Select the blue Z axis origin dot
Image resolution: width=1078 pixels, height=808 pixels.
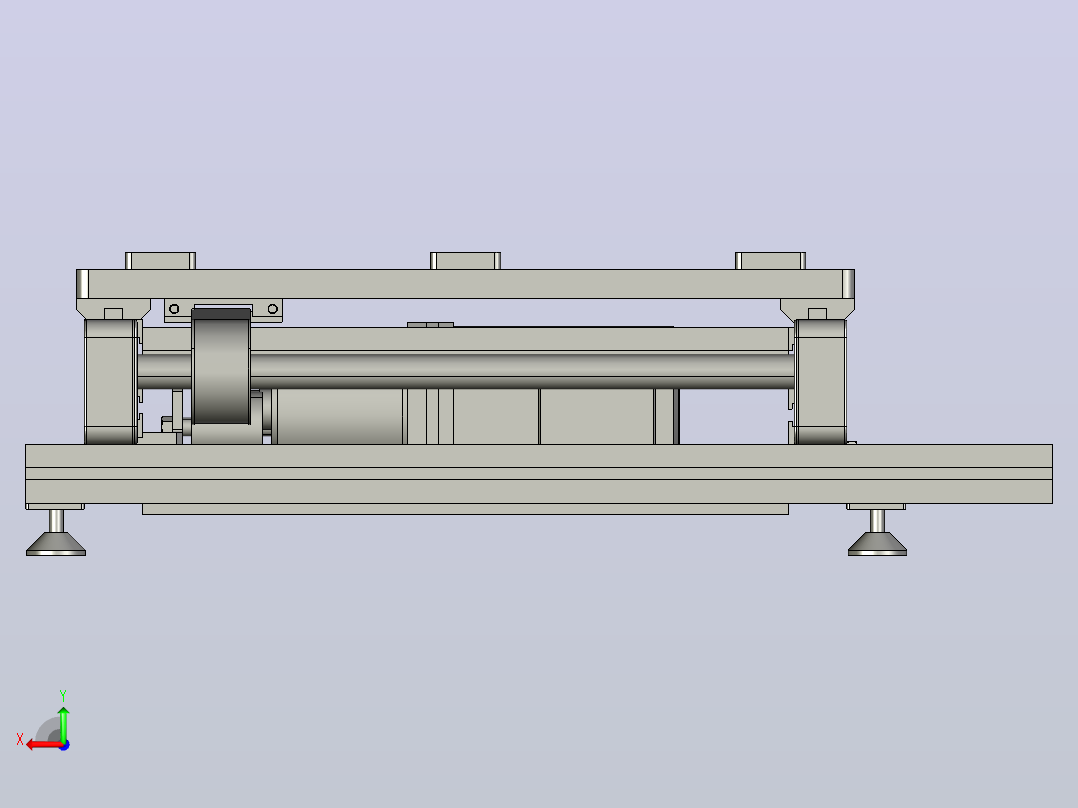pos(64,745)
